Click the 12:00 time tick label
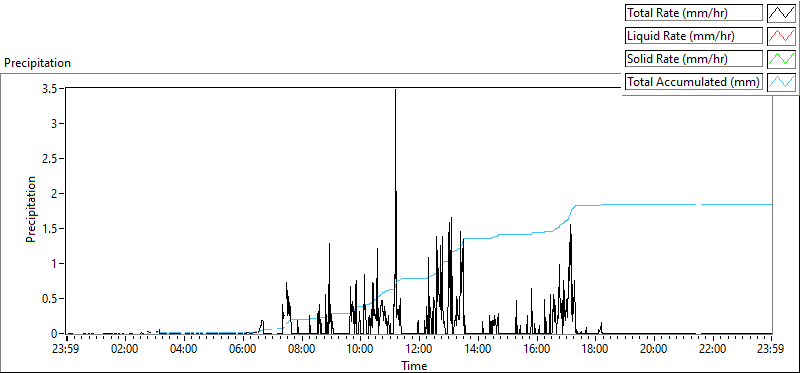 click(x=419, y=349)
